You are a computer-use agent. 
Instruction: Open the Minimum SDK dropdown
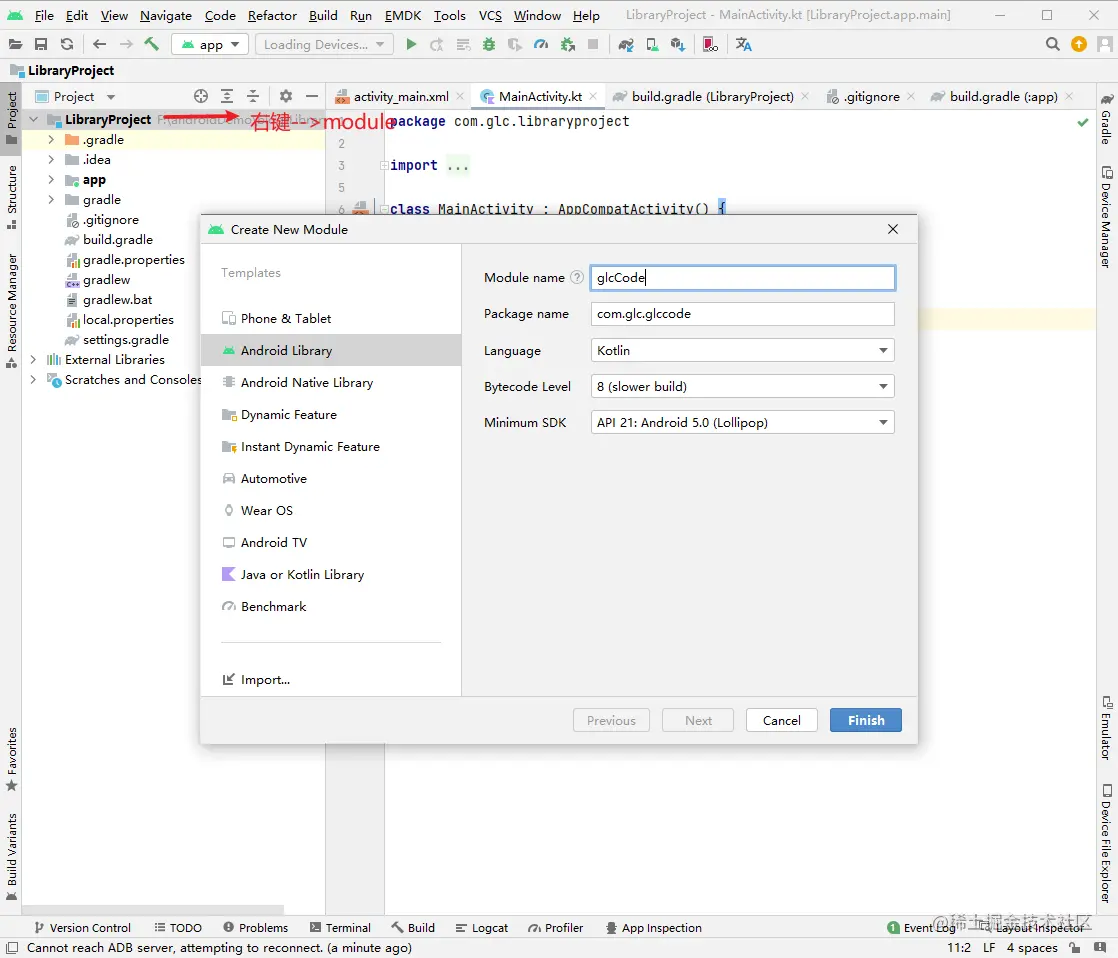click(742, 423)
